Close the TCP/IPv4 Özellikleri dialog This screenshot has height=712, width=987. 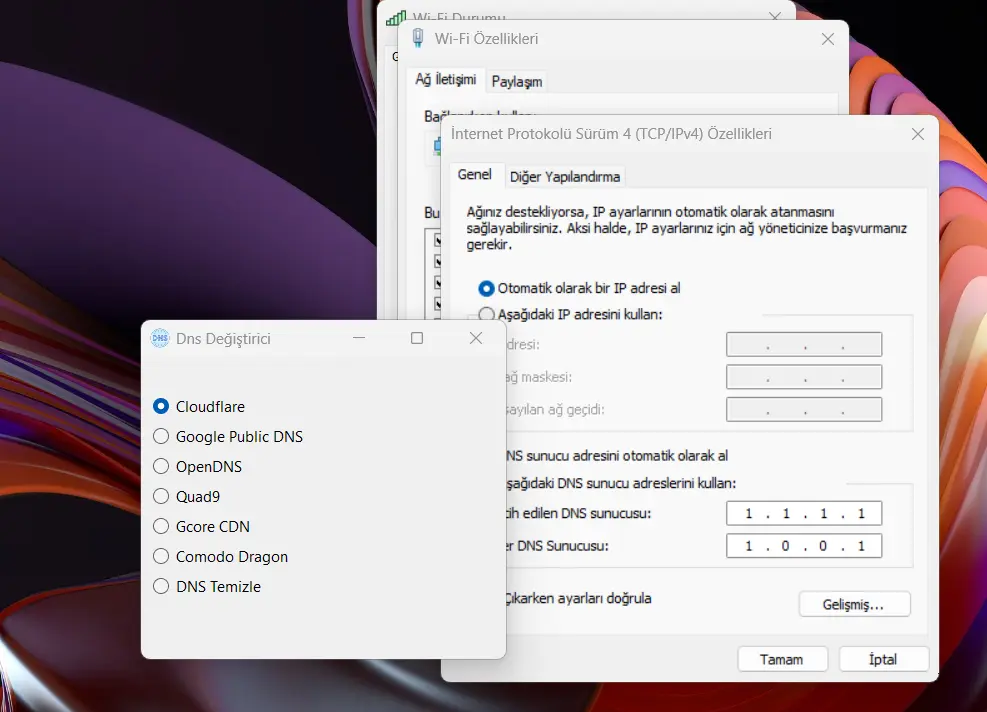[918, 134]
